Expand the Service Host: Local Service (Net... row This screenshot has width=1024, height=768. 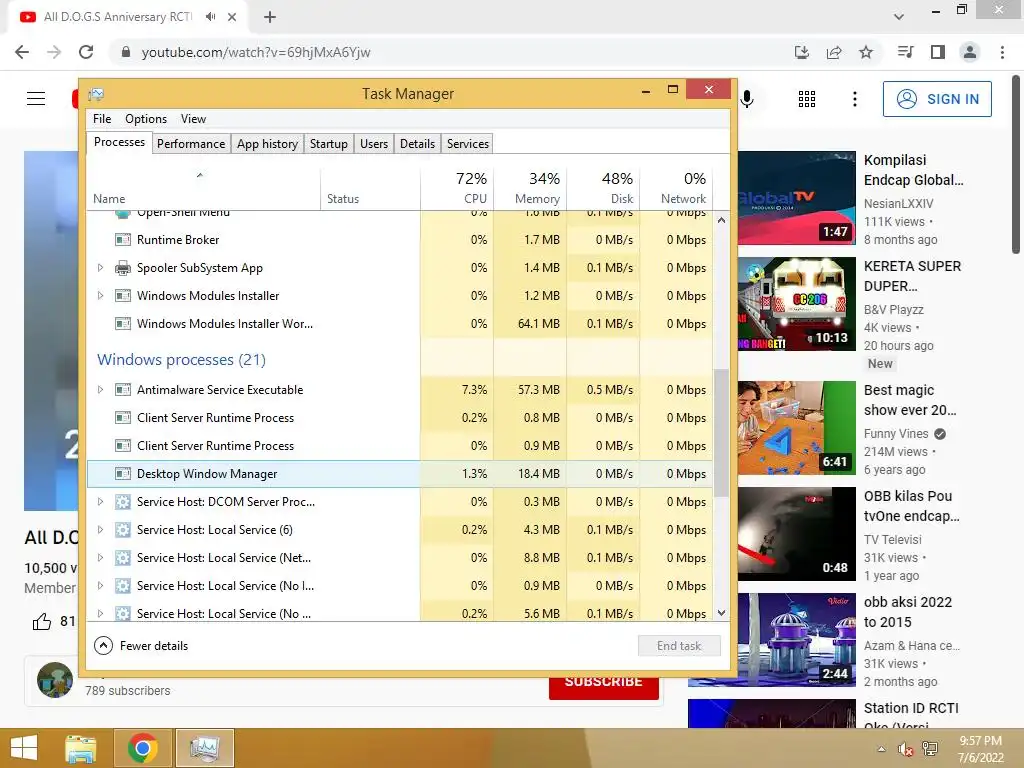[x=100, y=558]
